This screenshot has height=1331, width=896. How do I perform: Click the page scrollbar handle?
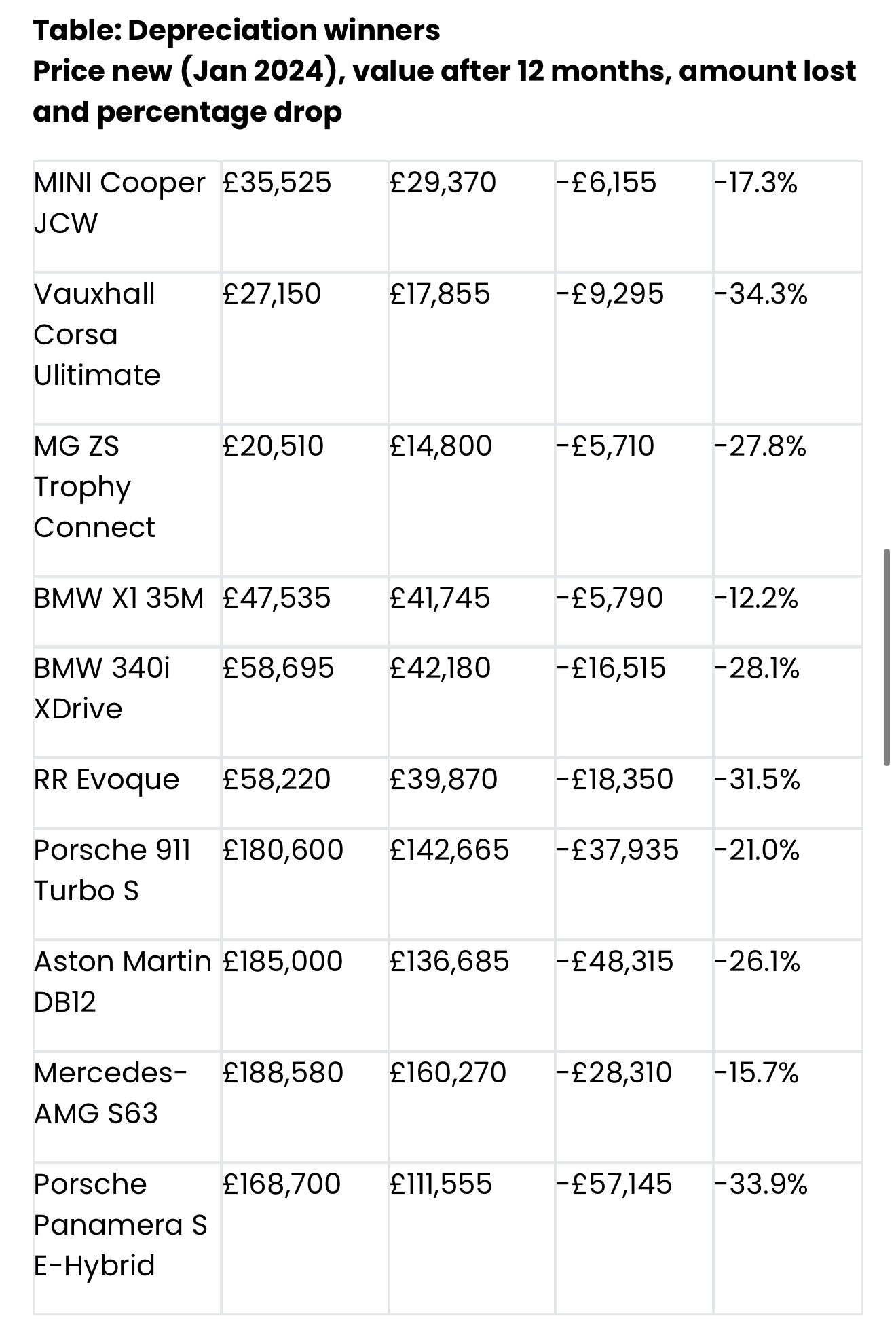pos(886,657)
